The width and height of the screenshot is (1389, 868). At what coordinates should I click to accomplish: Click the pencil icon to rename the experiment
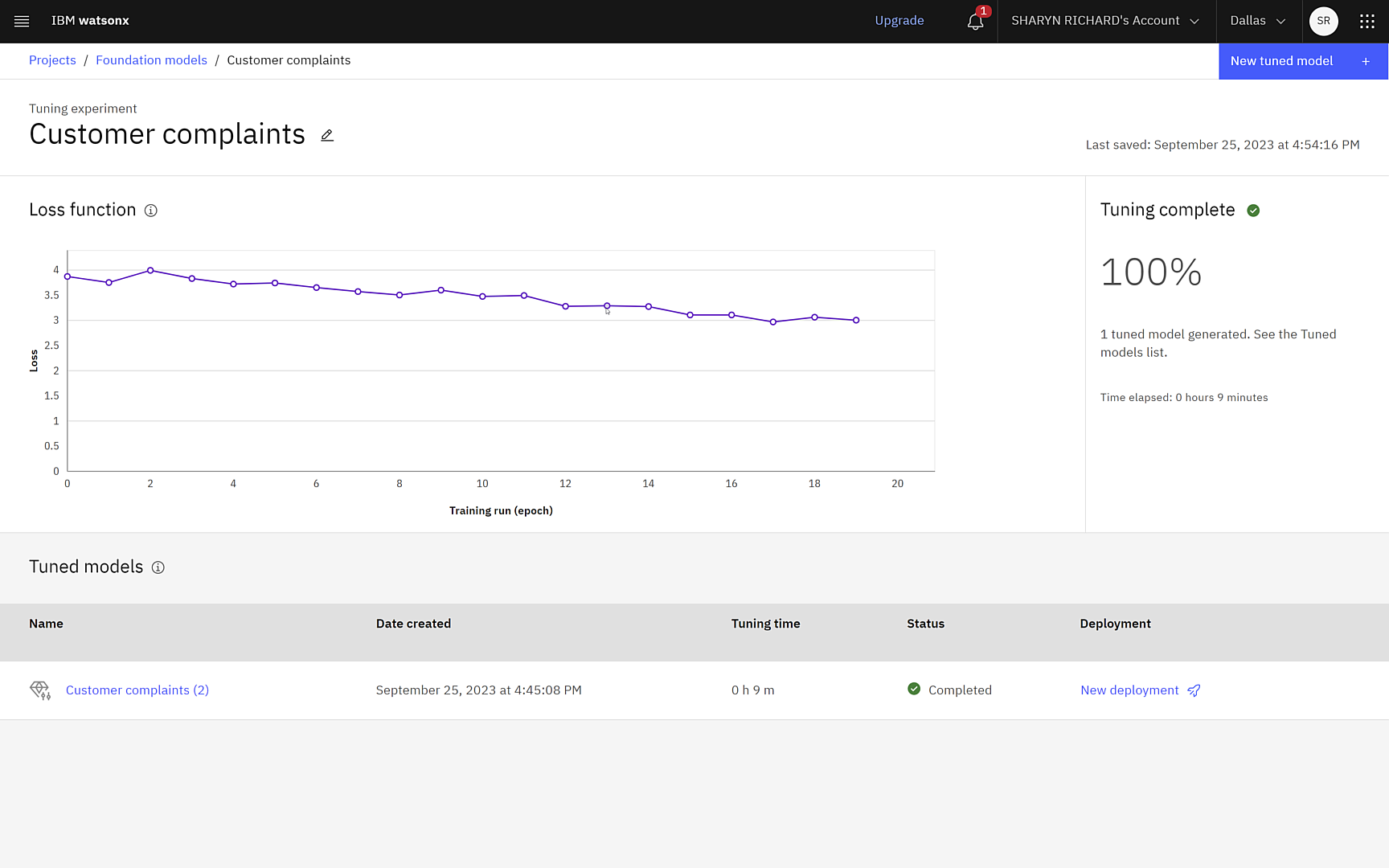[326, 135]
